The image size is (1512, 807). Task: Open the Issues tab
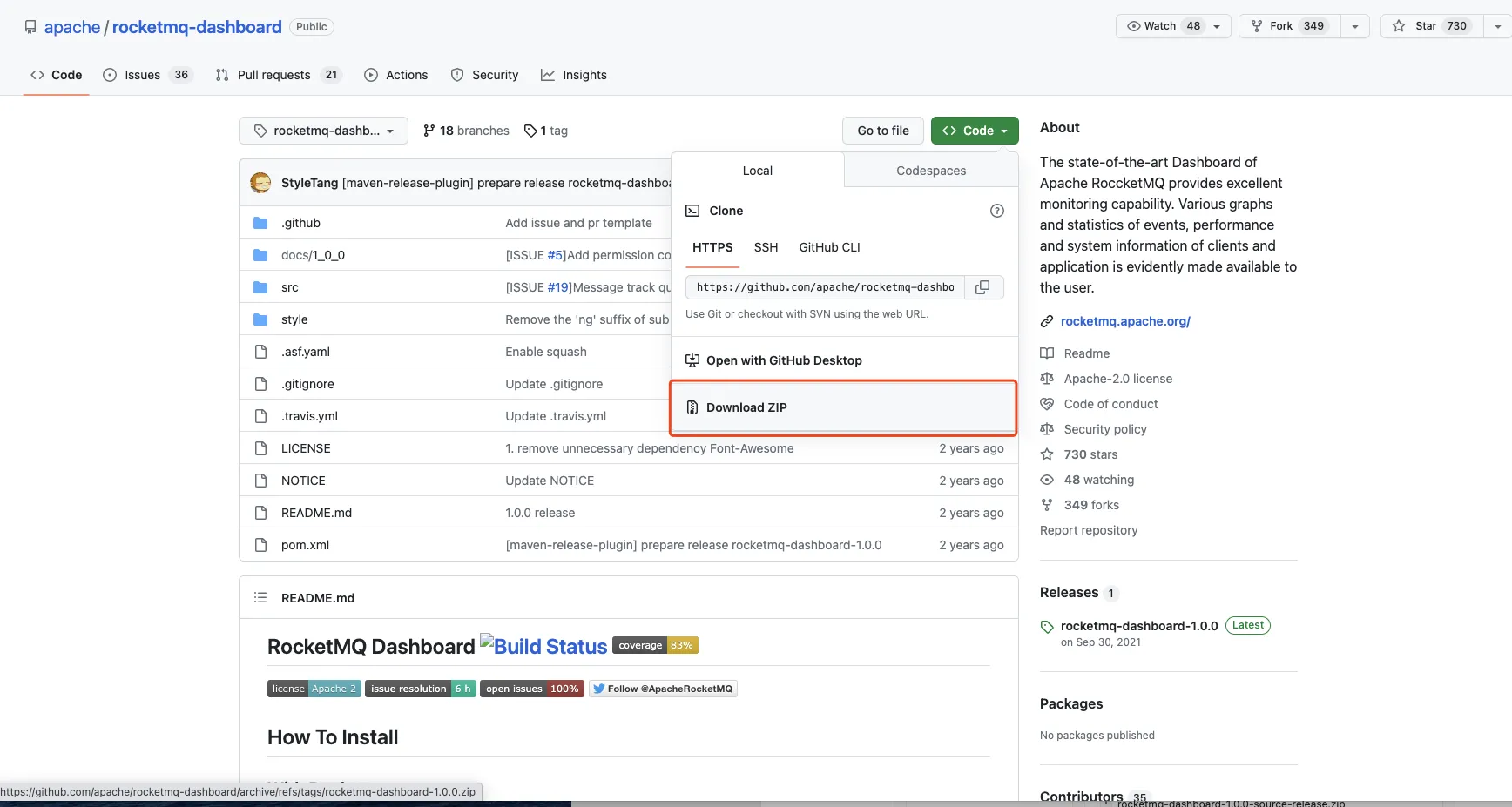pyautogui.click(x=146, y=75)
